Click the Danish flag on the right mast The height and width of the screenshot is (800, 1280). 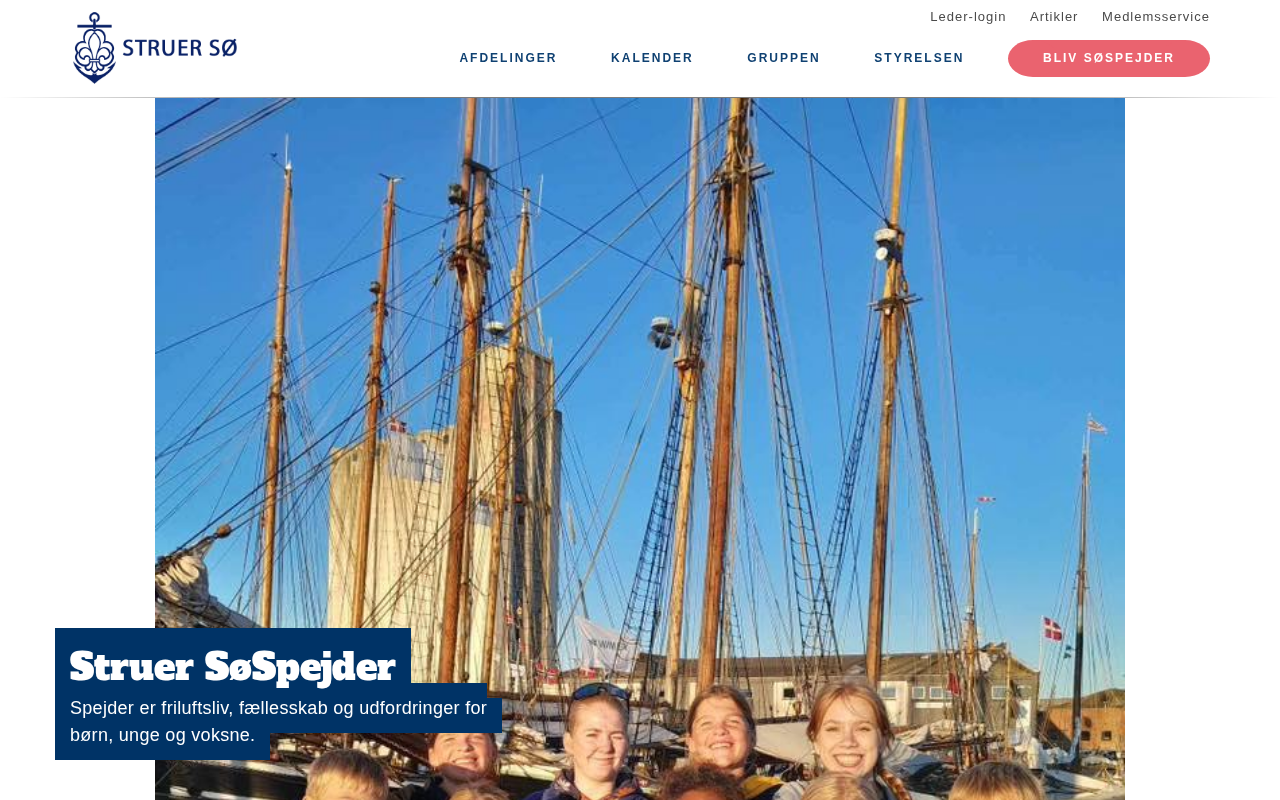(x=1053, y=628)
